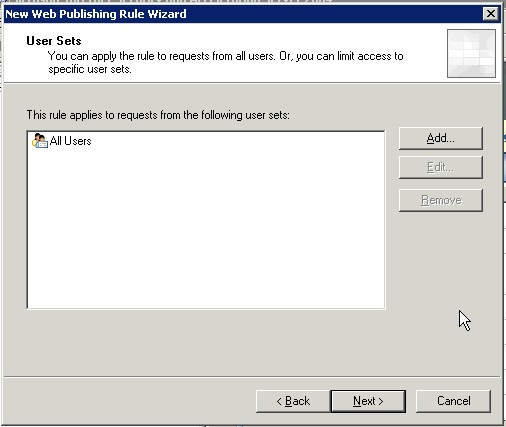506x427 pixels.
Task: Click the disabled Edit... button
Action: point(440,167)
